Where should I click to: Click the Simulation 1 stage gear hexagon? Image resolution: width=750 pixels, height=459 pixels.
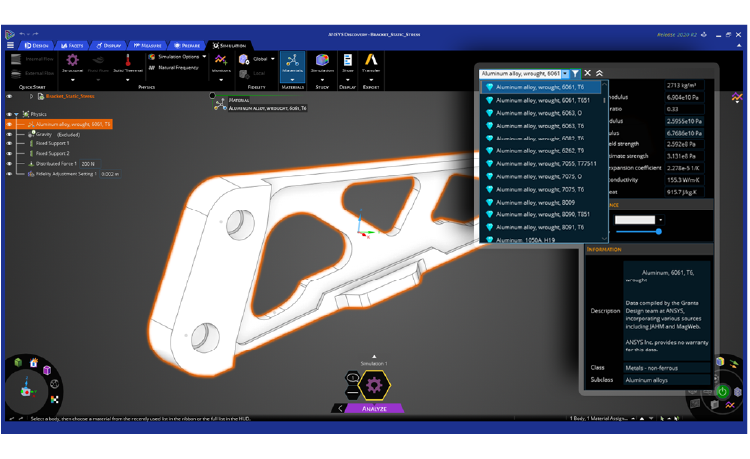tap(374, 385)
